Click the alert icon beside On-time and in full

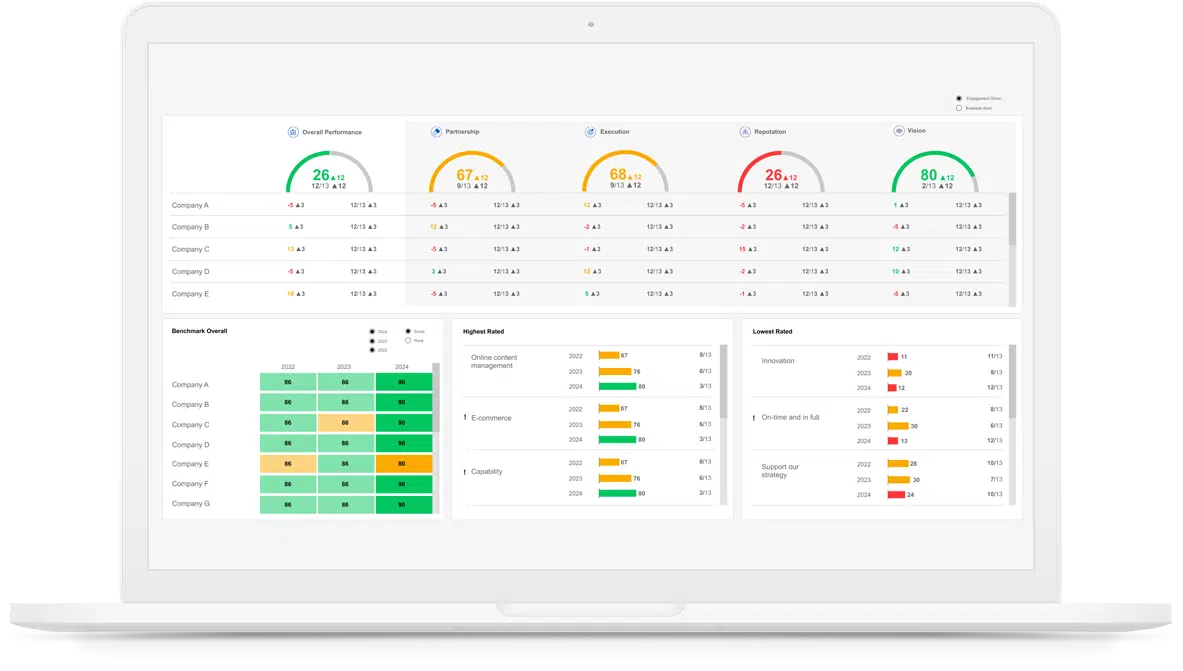(753, 418)
